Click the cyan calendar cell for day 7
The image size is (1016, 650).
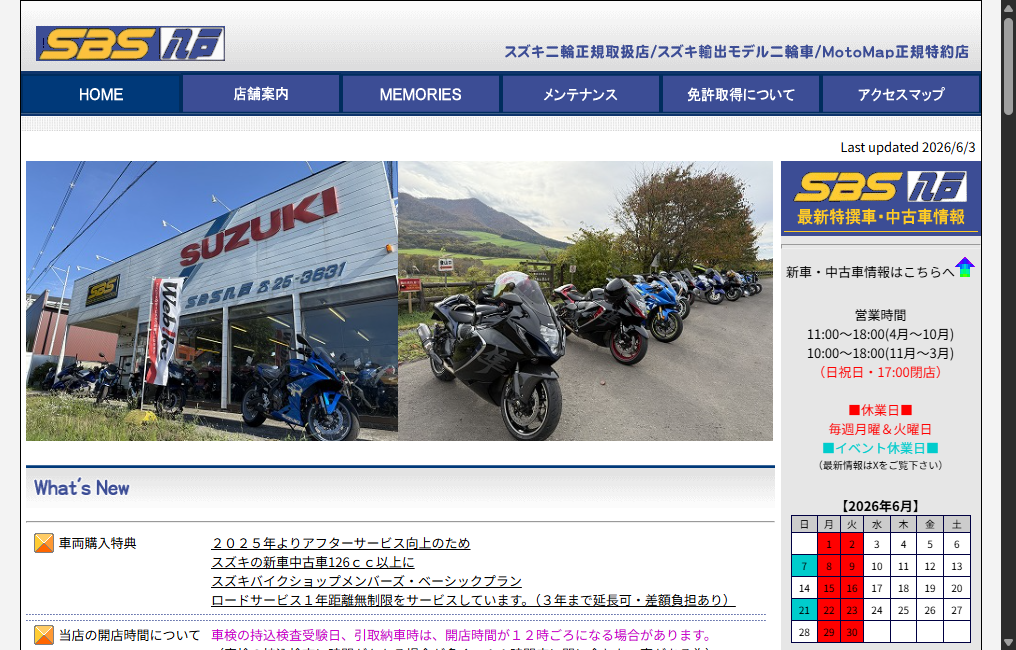click(804, 566)
